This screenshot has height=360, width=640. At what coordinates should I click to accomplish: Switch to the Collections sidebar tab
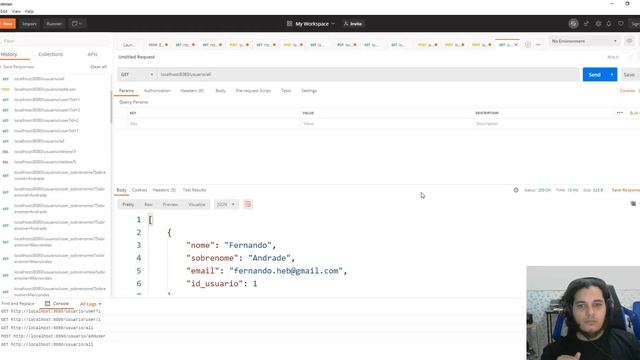tap(51, 54)
